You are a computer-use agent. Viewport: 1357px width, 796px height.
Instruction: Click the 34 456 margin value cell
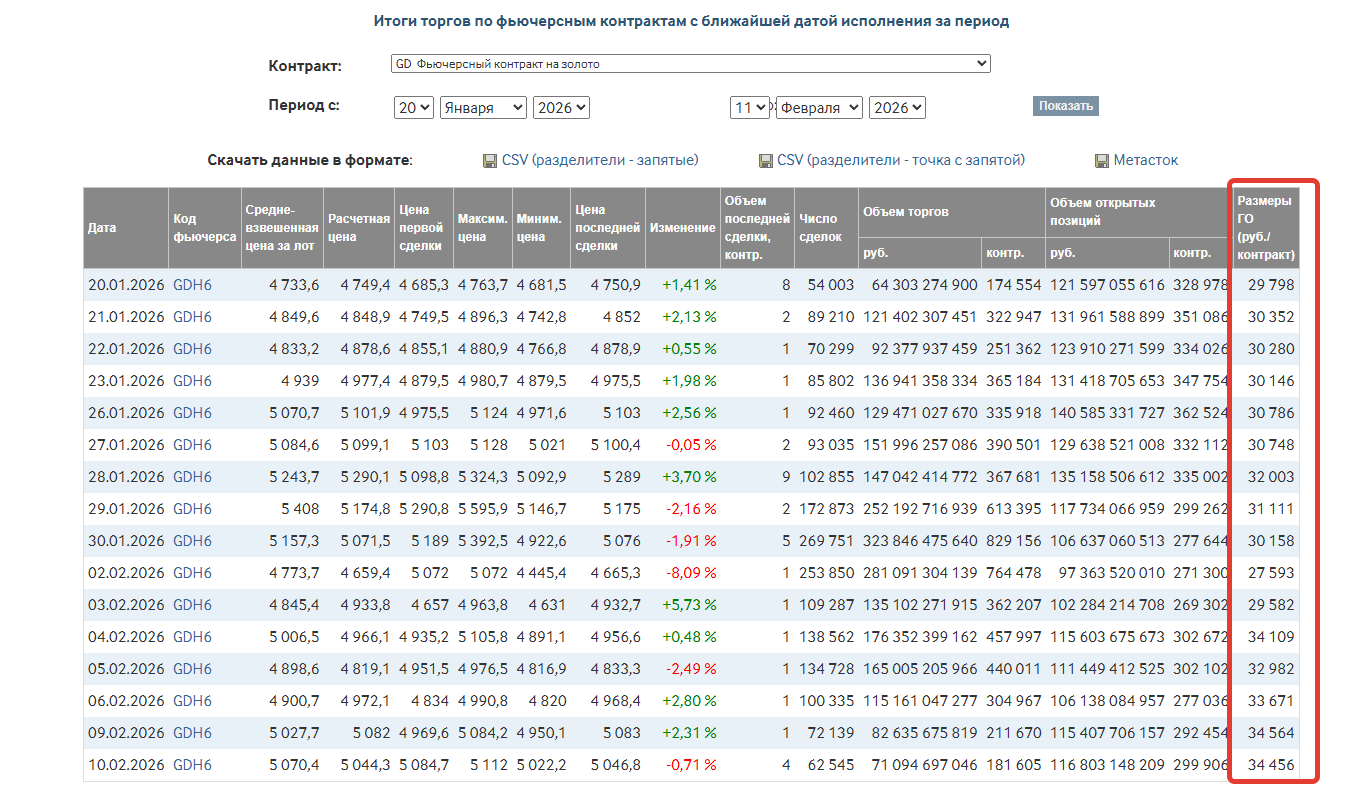click(x=1270, y=765)
